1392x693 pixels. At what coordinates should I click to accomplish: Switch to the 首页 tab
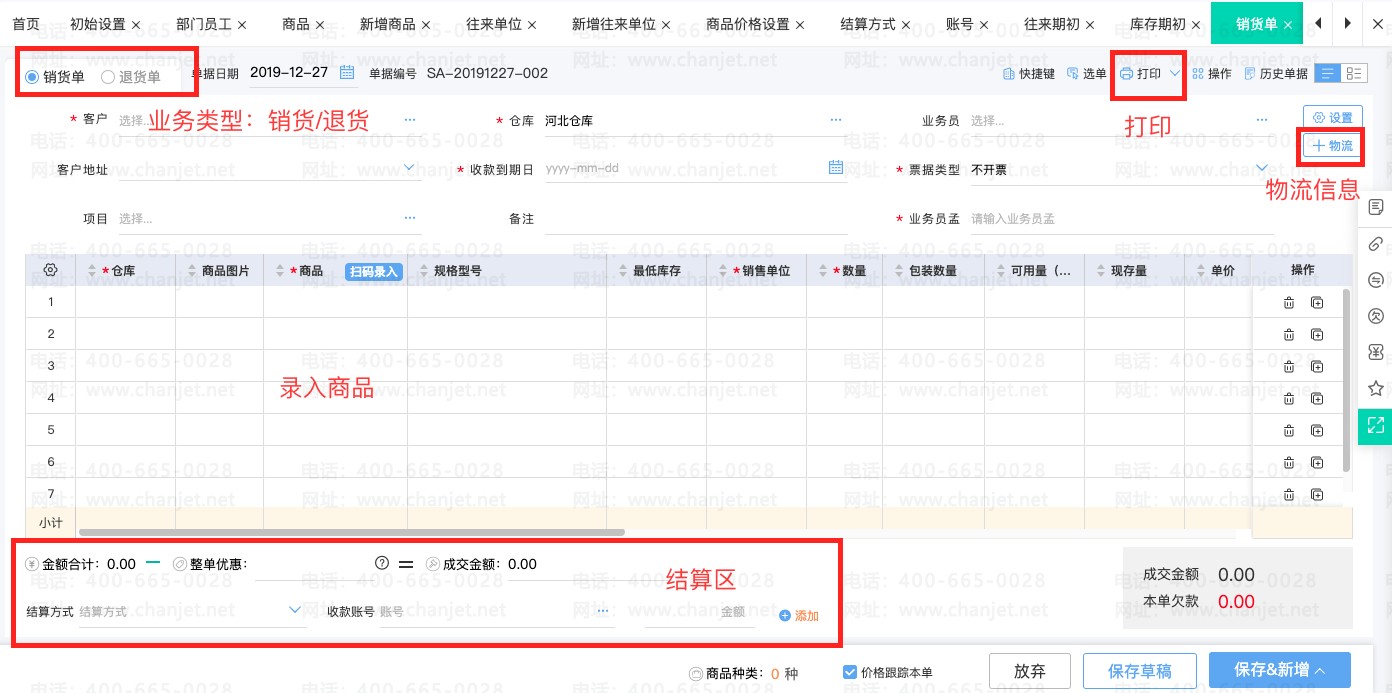[26, 23]
